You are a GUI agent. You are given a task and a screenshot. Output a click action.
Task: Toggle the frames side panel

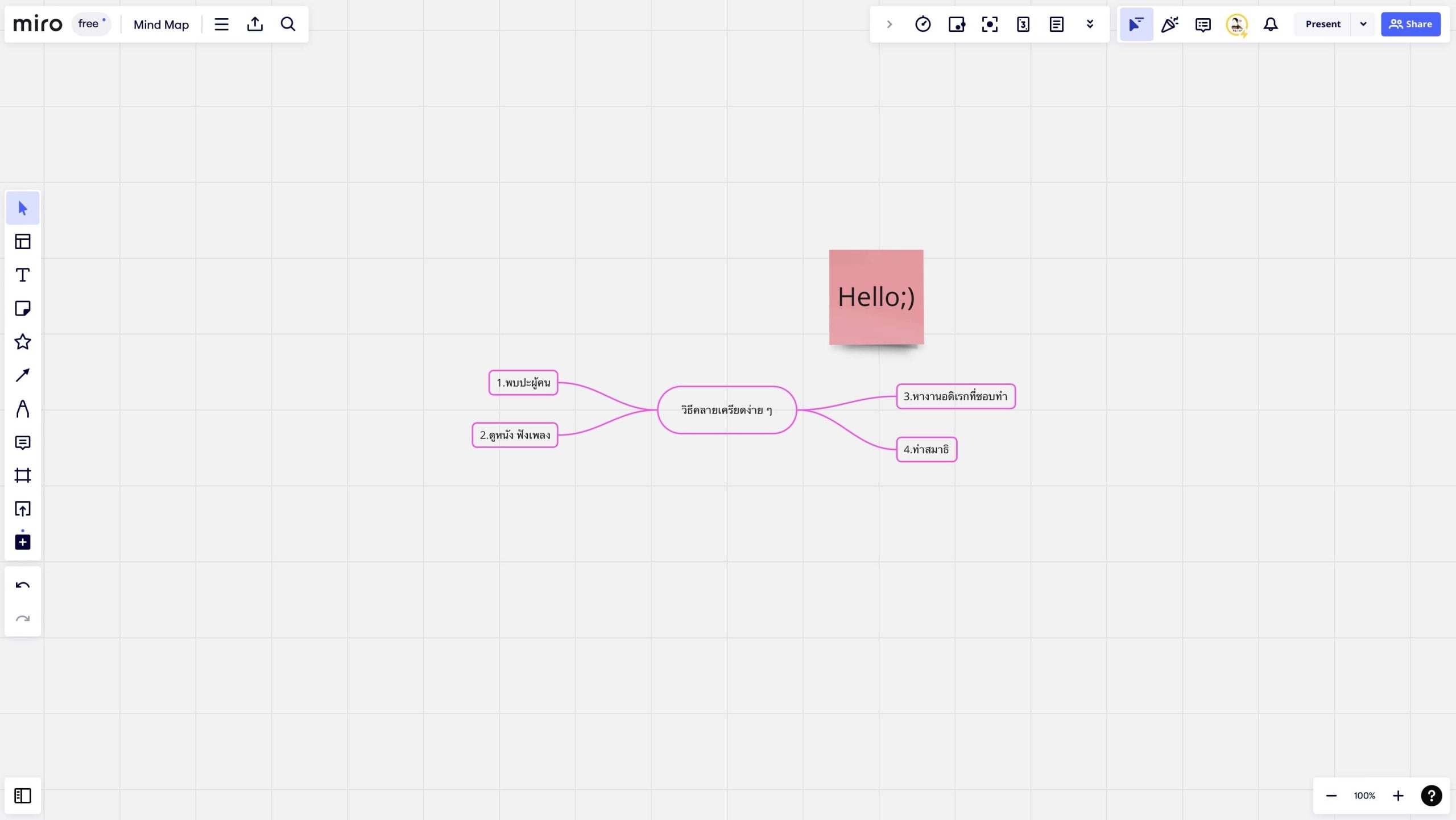click(x=23, y=796)
